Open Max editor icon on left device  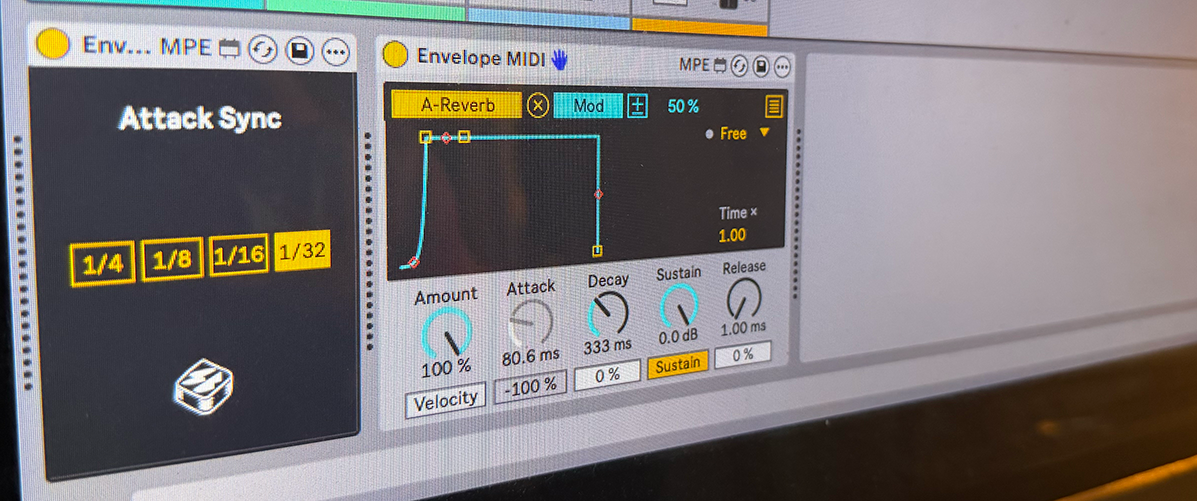[x=229, y=48]
